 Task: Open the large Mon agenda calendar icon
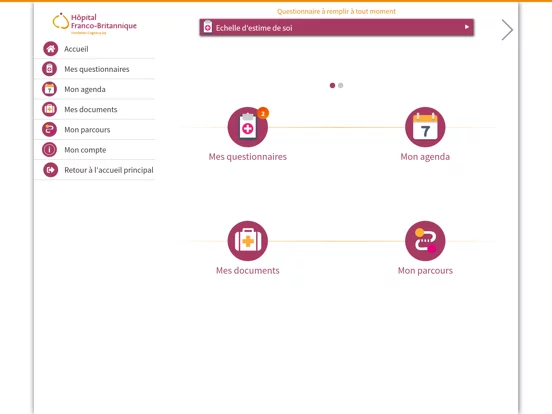pos(425,127)
